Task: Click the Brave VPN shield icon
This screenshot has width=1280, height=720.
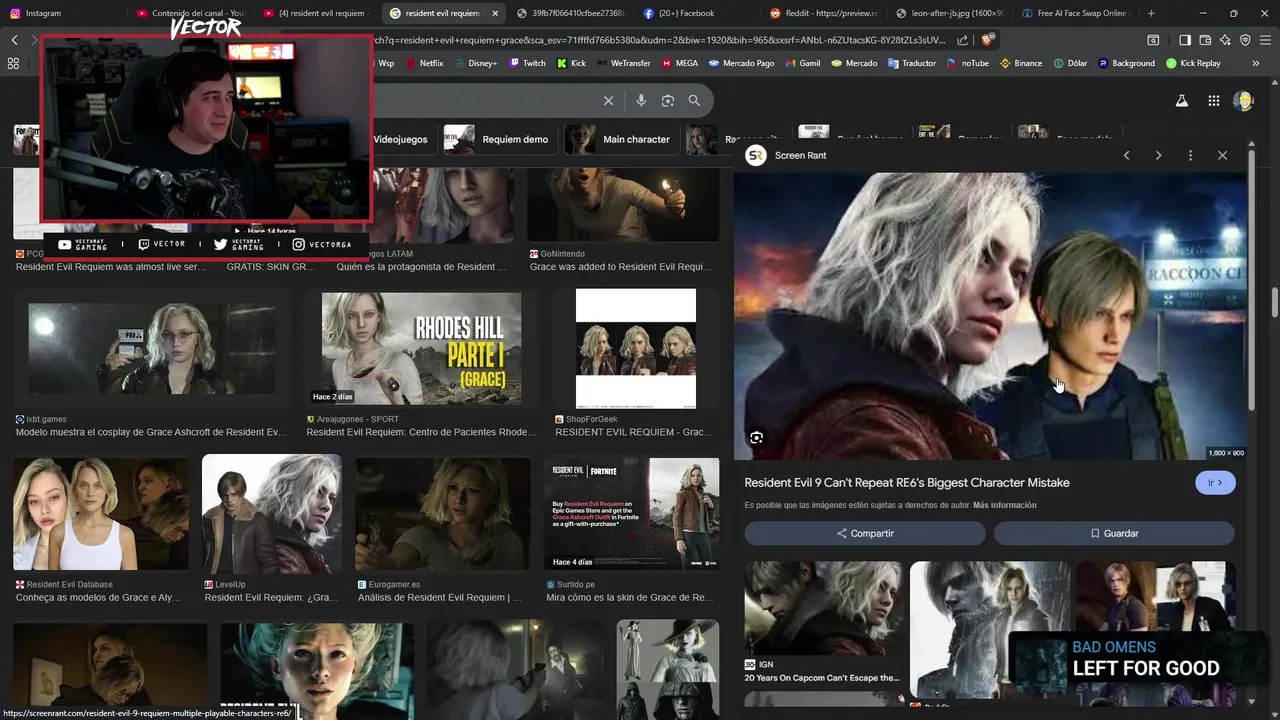Action: tap(1245, 40)
